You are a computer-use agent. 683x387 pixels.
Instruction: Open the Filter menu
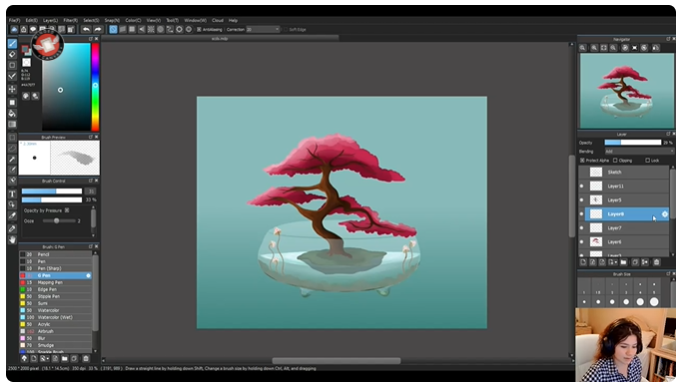(71, 20)
